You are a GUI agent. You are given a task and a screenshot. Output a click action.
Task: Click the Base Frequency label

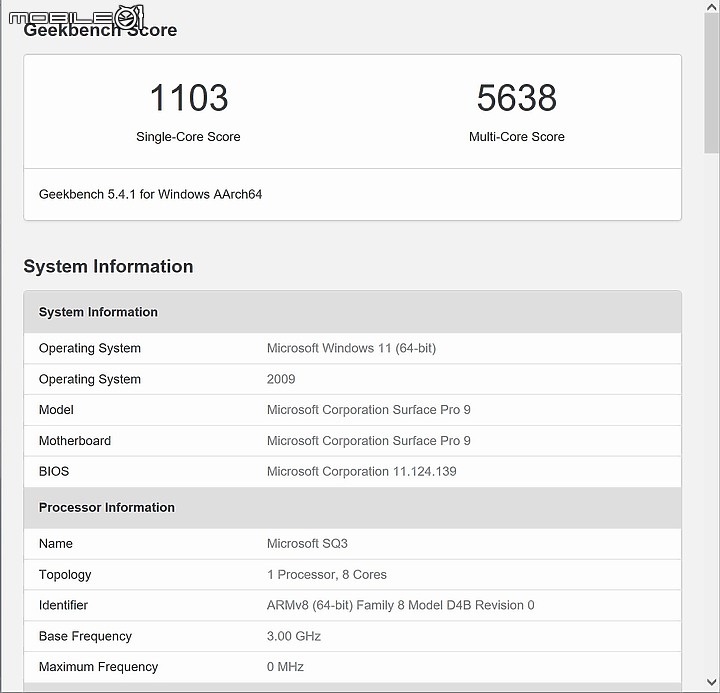85,636
